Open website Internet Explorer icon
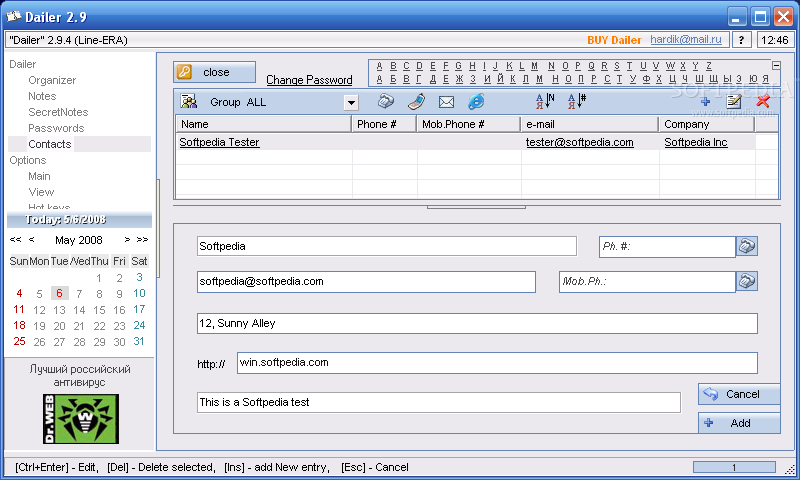The width and height of the screenshot is (800, 480). pyautogui.click(x=476, y=102)
